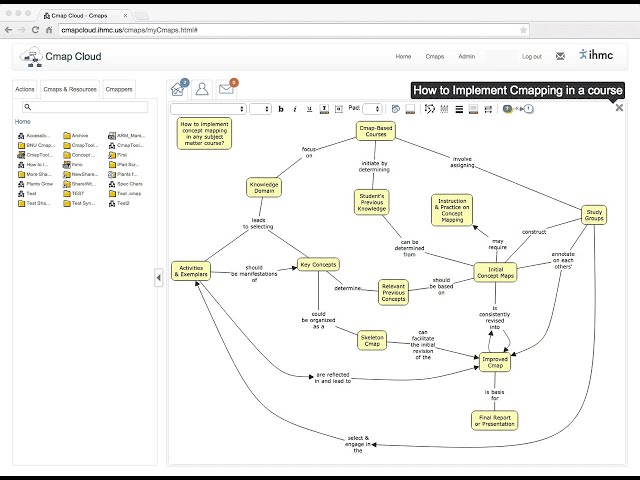Image resolution: width=640 pixels, height=480 pixels.
Task: Select the Study Groups node
Action: [594, 215]
